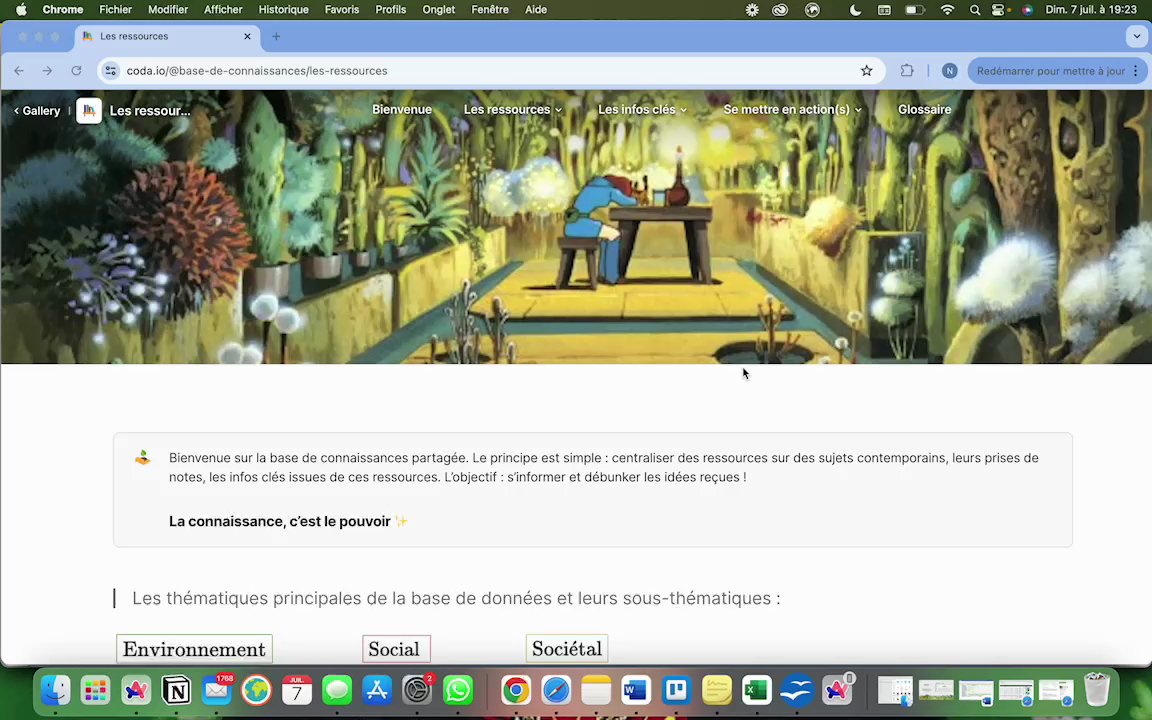Click Redémarrer pour mettre à jour button
Screen dimensions: 1152x720
point(1051,71)
